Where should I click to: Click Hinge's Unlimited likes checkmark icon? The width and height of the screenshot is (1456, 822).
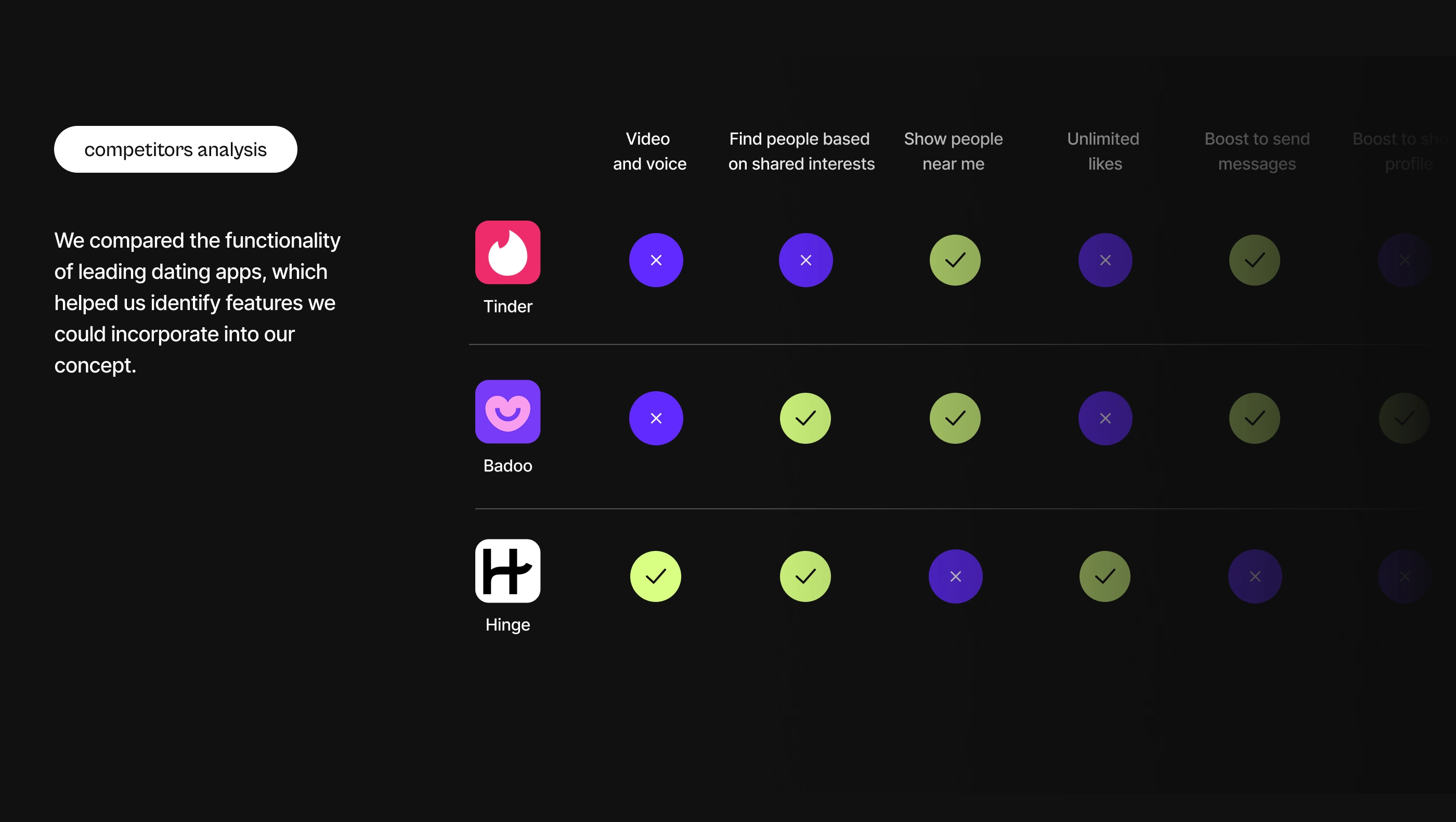[x=1105, y=576]
